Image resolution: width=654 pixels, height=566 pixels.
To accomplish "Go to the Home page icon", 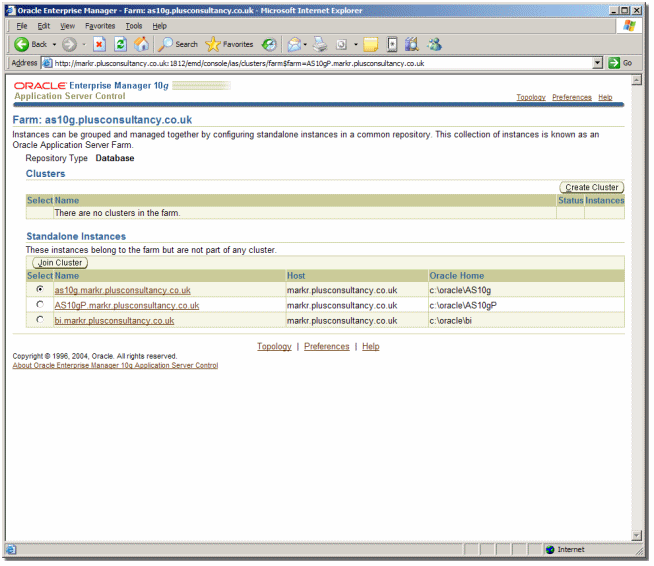I will pos(141,44).
